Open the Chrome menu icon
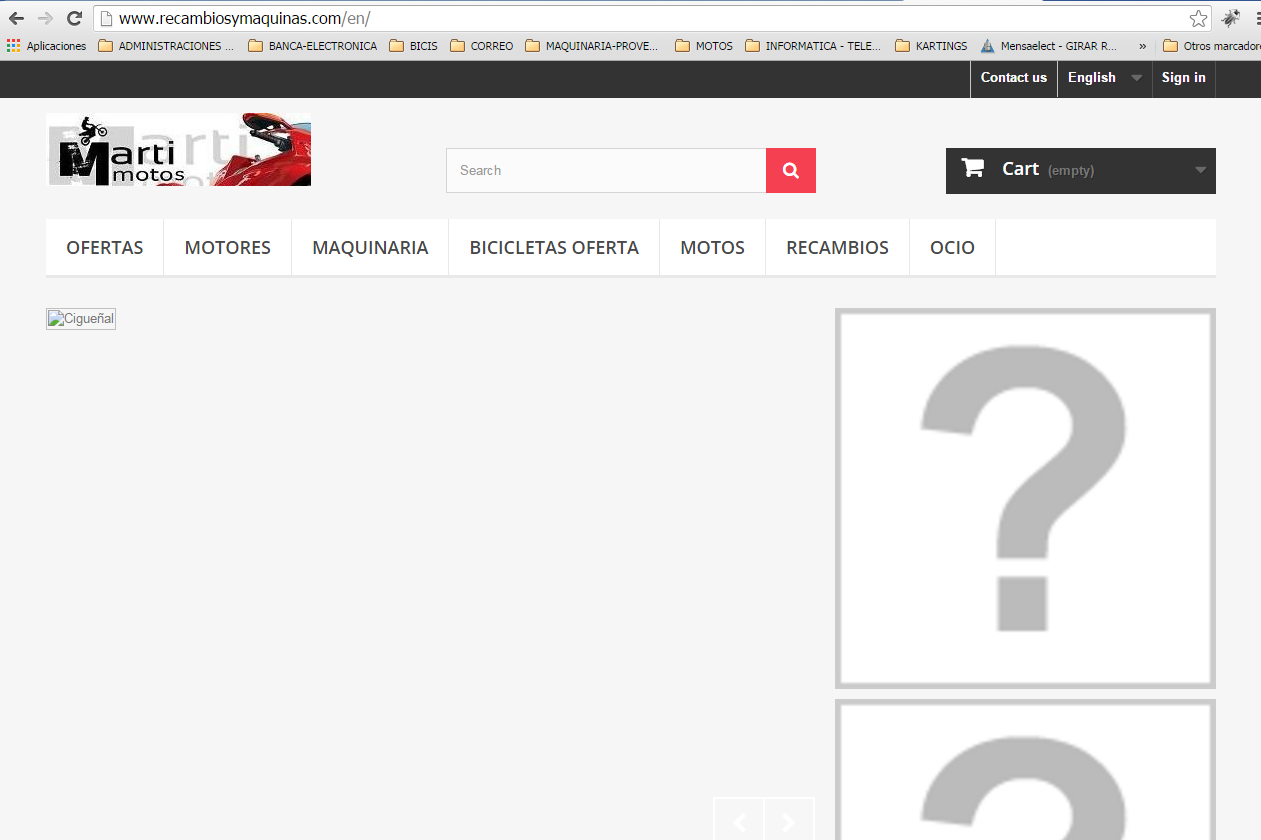The width and height of the screenshot is (1261, 840). [1257, 18]
